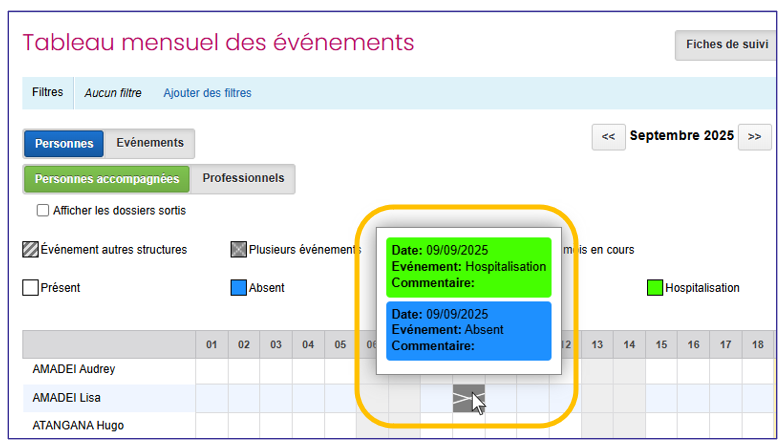Switch to 'Evénements' view toggle
The width and height of the screenshot is (782, 442).
pos(150,144)
